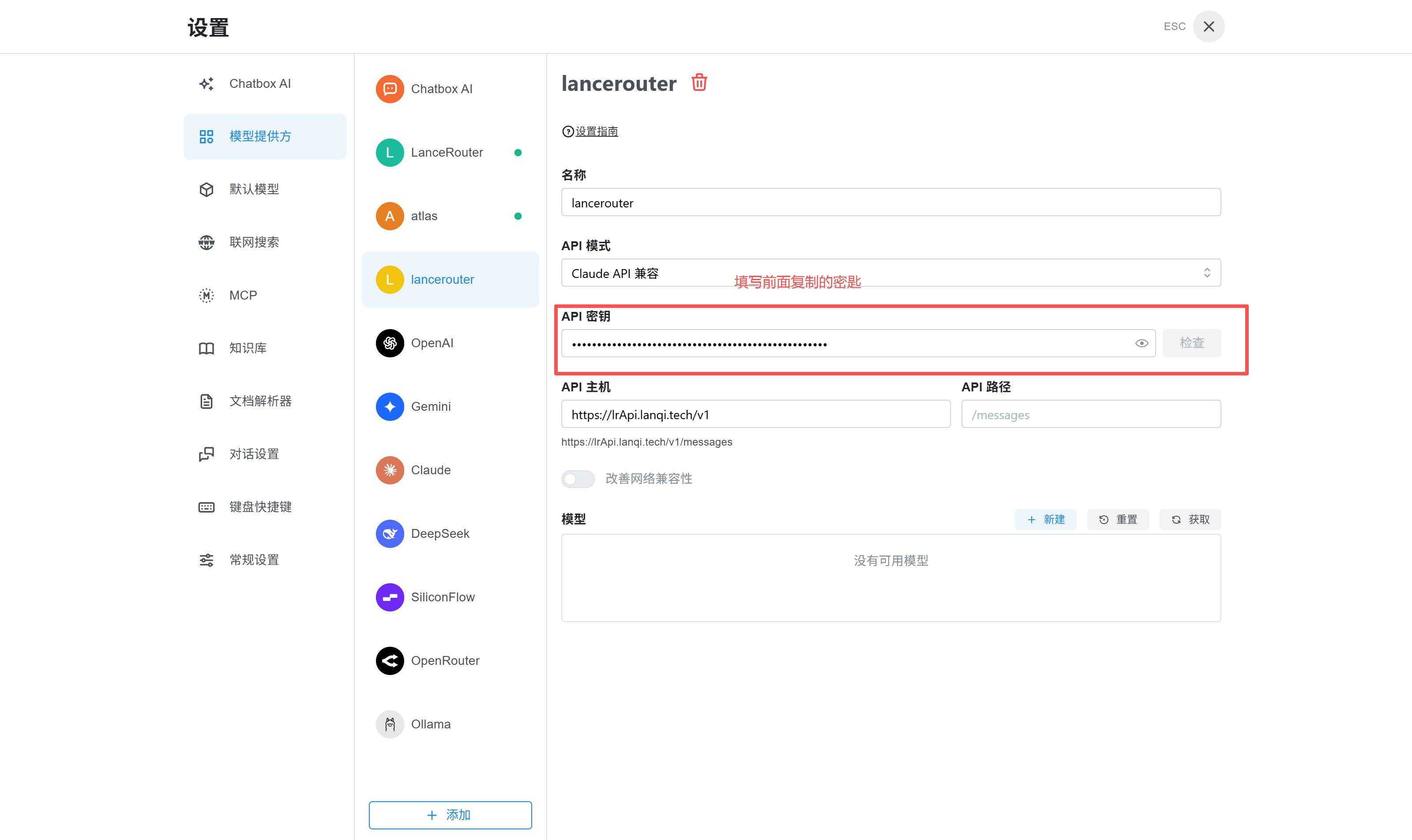1412x840 pixels.
Task: Click the 默认模型 label text
Action: point(254,189)
